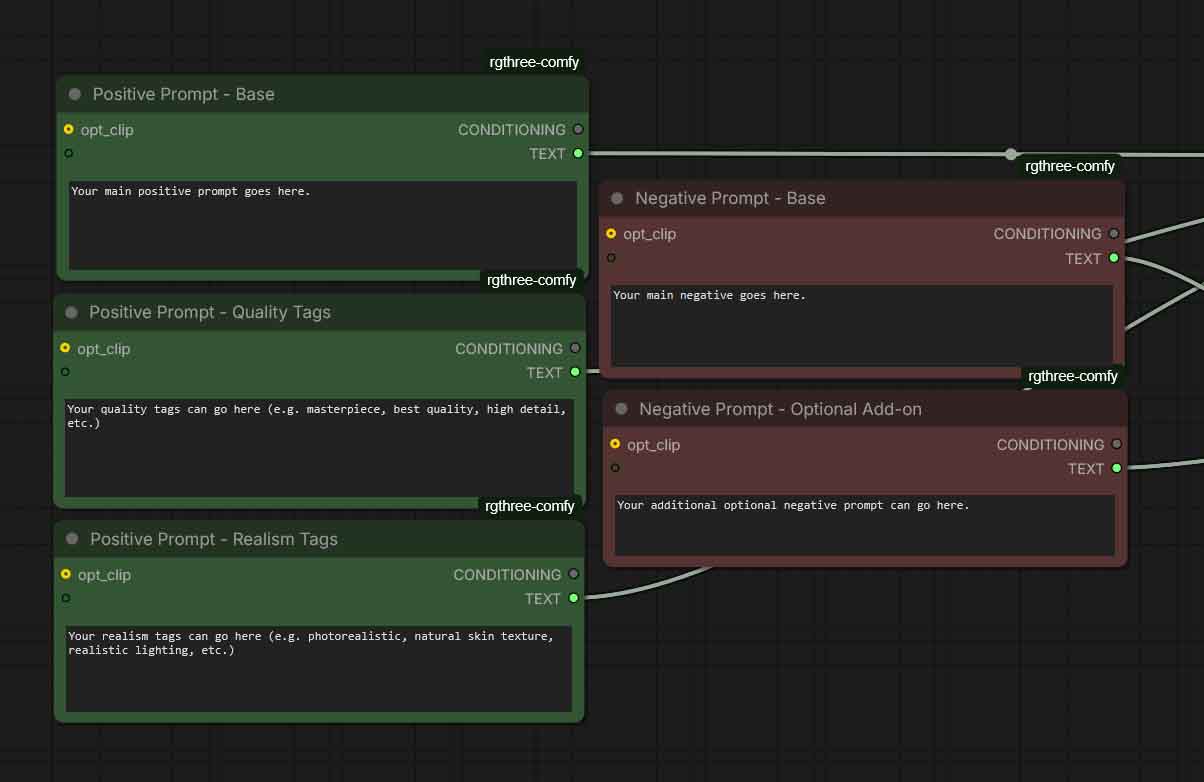Click the main positive prompt text box
The width and height of the screenshot is (1204, 782).
[x=322, y=225]
